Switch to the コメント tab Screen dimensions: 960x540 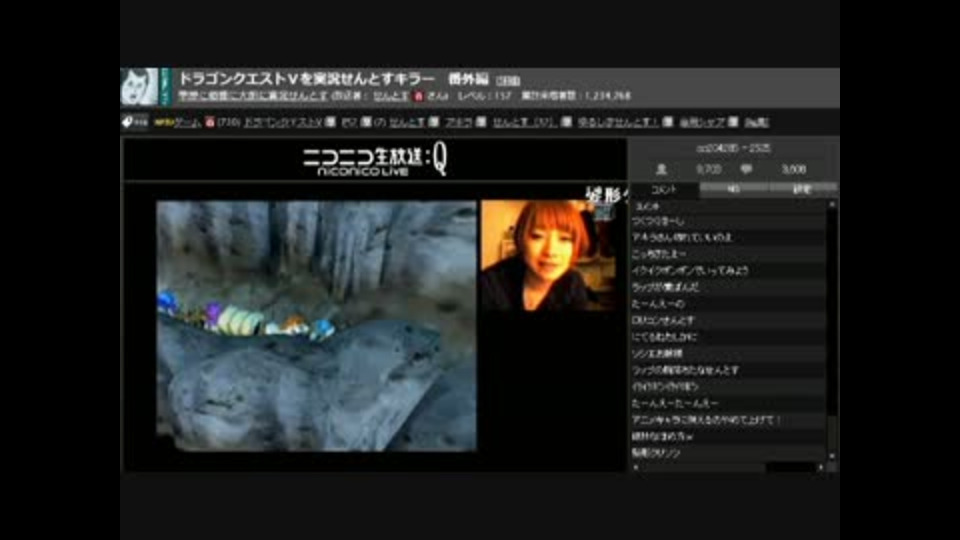click(664, 190)
